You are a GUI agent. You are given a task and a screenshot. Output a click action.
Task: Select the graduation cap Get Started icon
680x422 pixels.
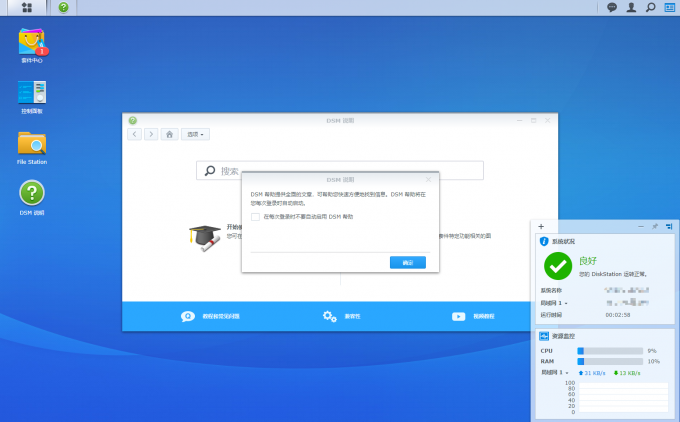click(205, 238)
